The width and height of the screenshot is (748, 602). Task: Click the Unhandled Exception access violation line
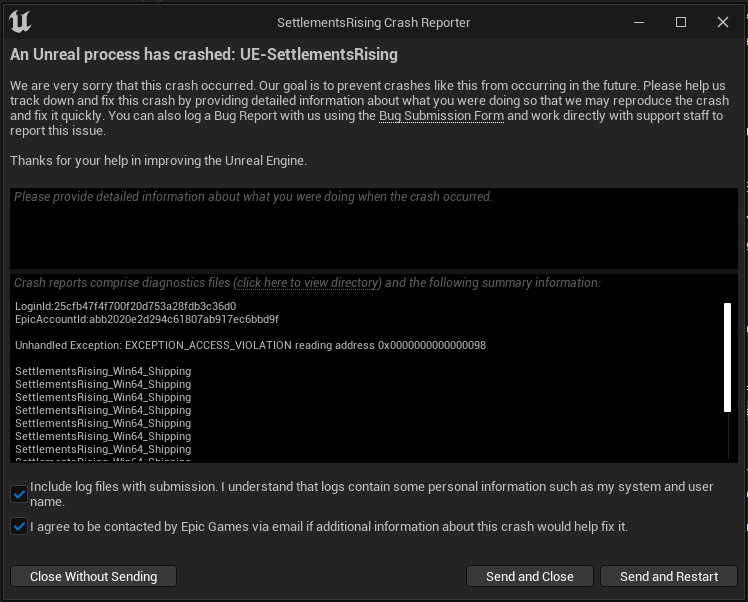click(250, 345)
